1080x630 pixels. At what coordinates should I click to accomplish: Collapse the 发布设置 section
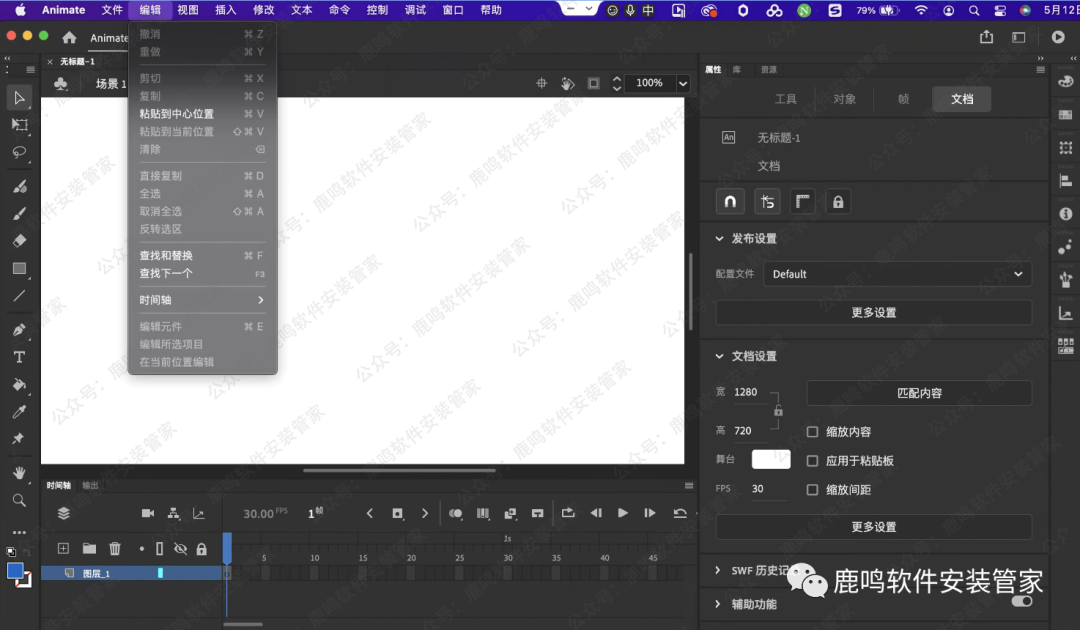(719, 239)
